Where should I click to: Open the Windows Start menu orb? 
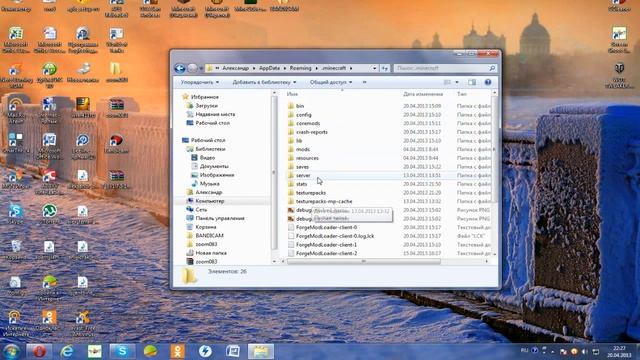click(x=11, y=351)
